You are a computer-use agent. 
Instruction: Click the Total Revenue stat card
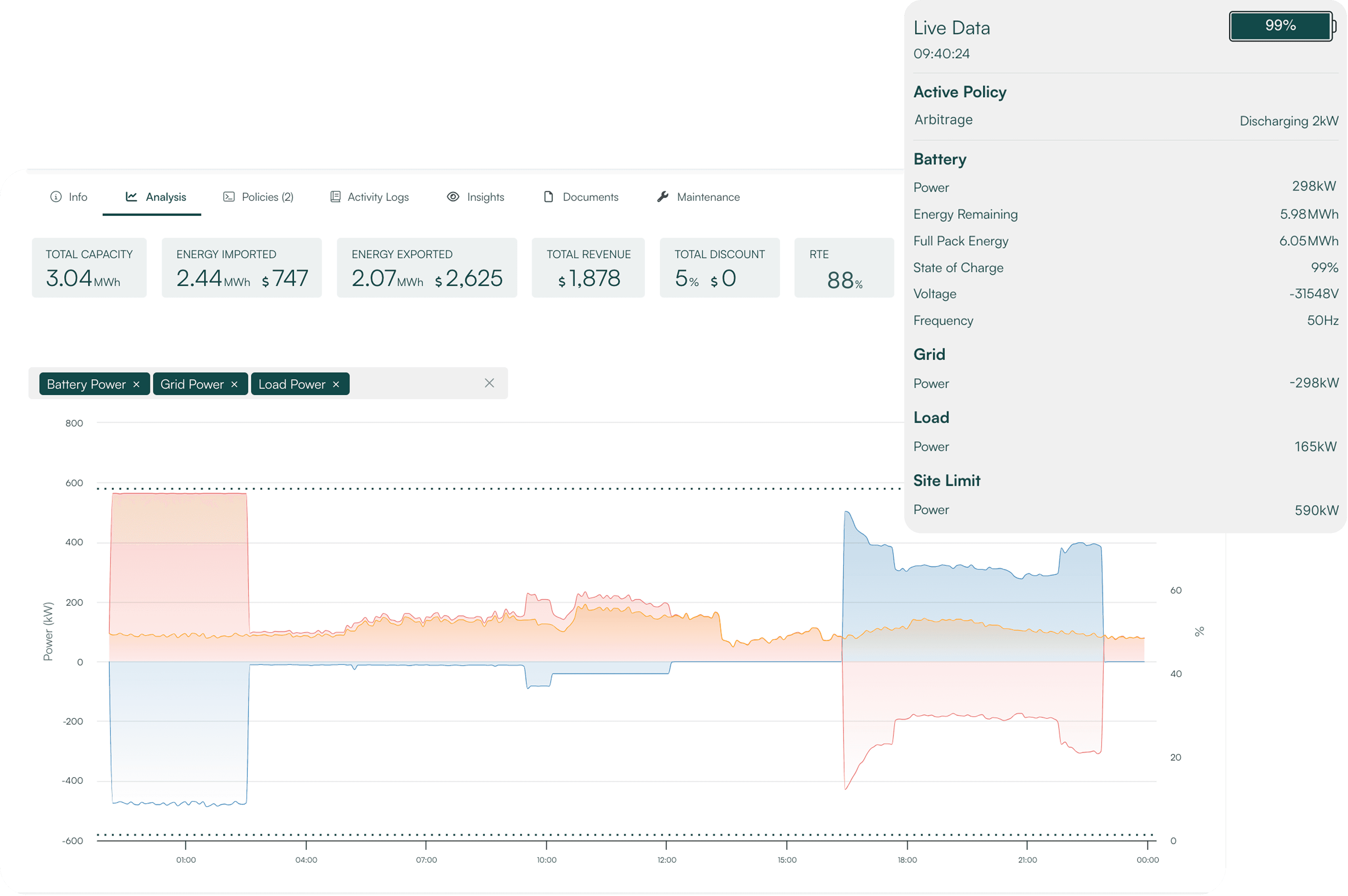click(x=588, y=268)
